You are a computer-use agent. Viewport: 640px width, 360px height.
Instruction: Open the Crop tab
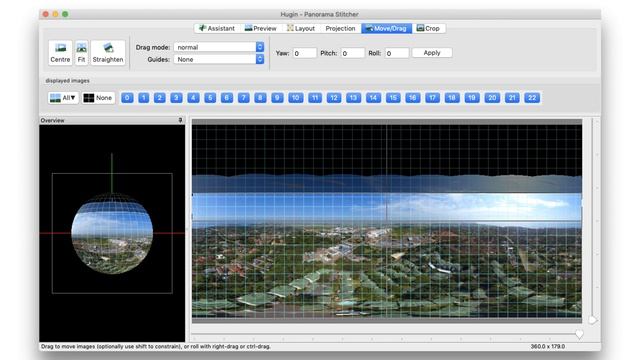pos(428,28)
